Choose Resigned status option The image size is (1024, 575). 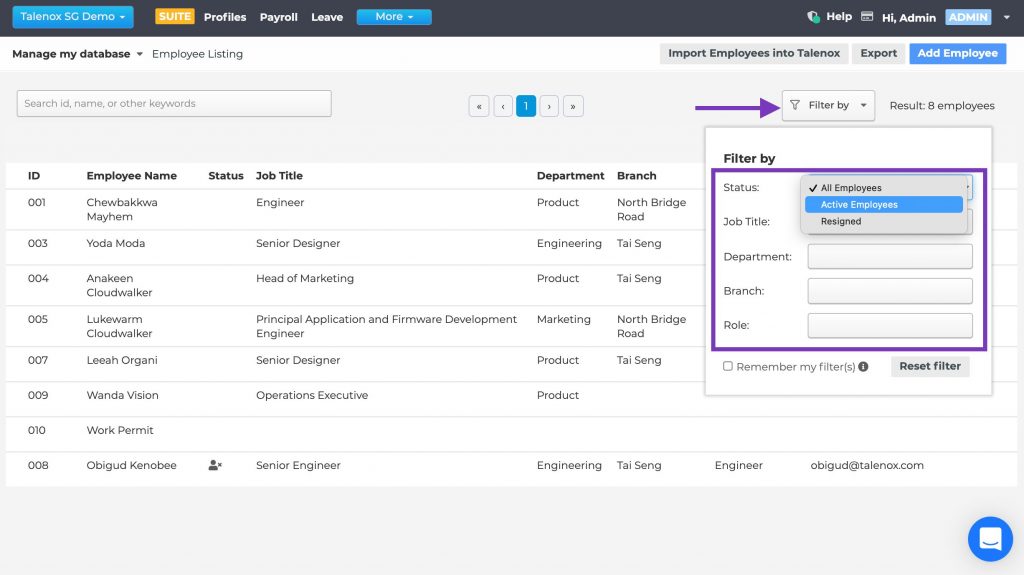point(884,222)
